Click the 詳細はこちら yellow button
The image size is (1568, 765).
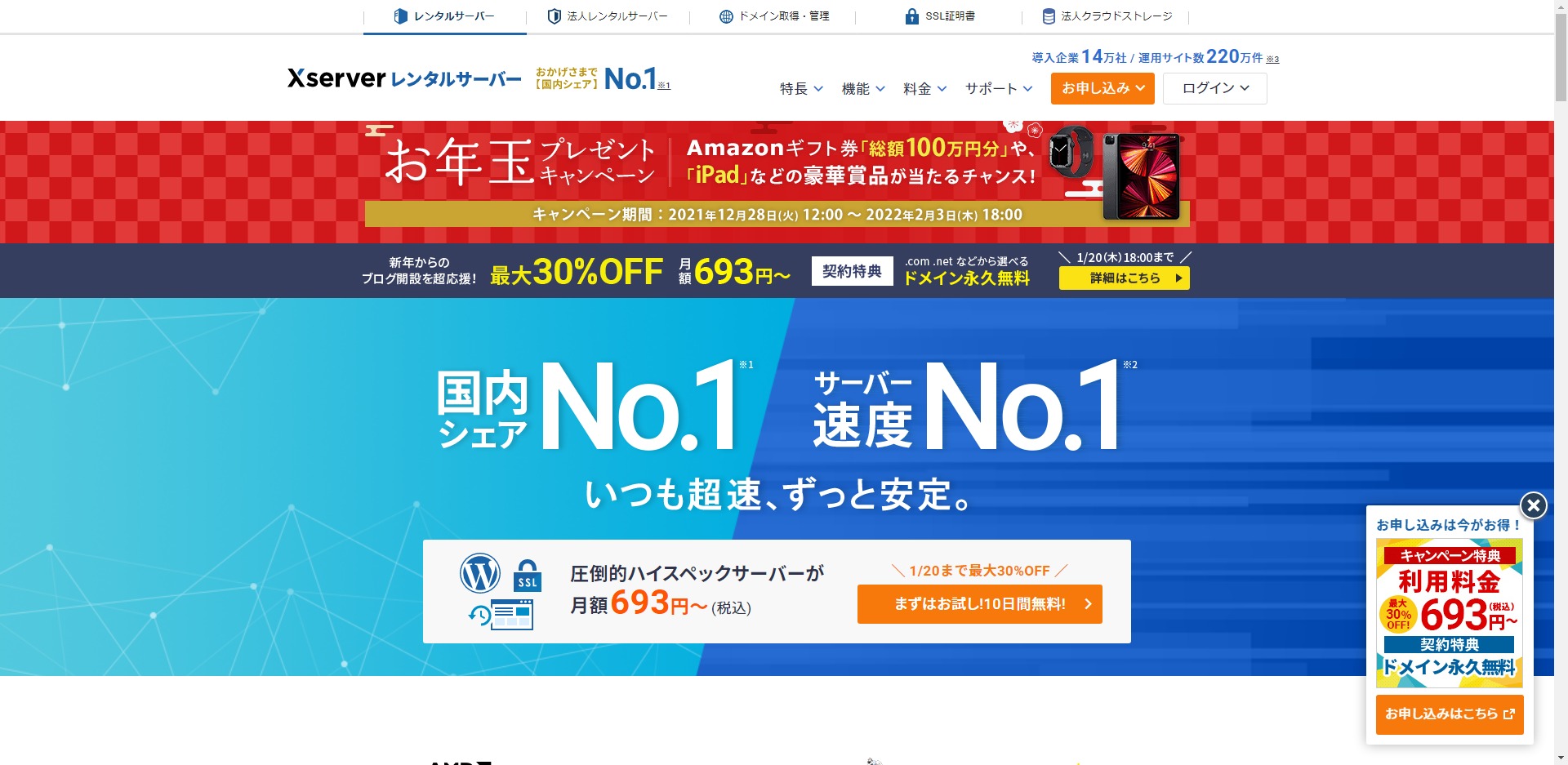[1125, 278]
